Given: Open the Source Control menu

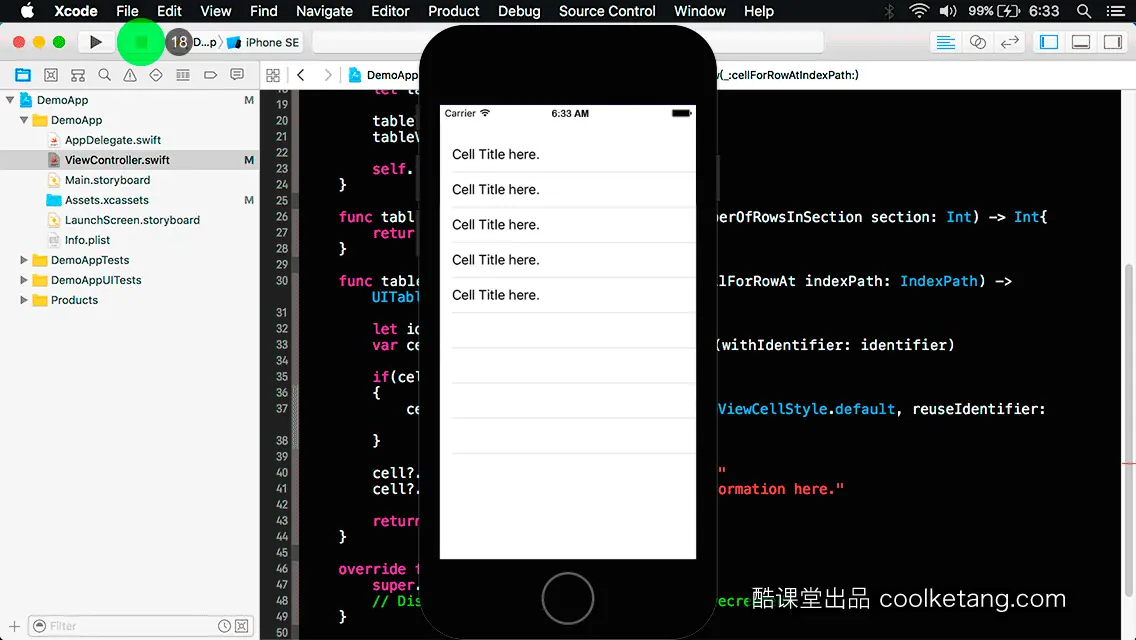Looking at the screenshot, I should (607, 11).
